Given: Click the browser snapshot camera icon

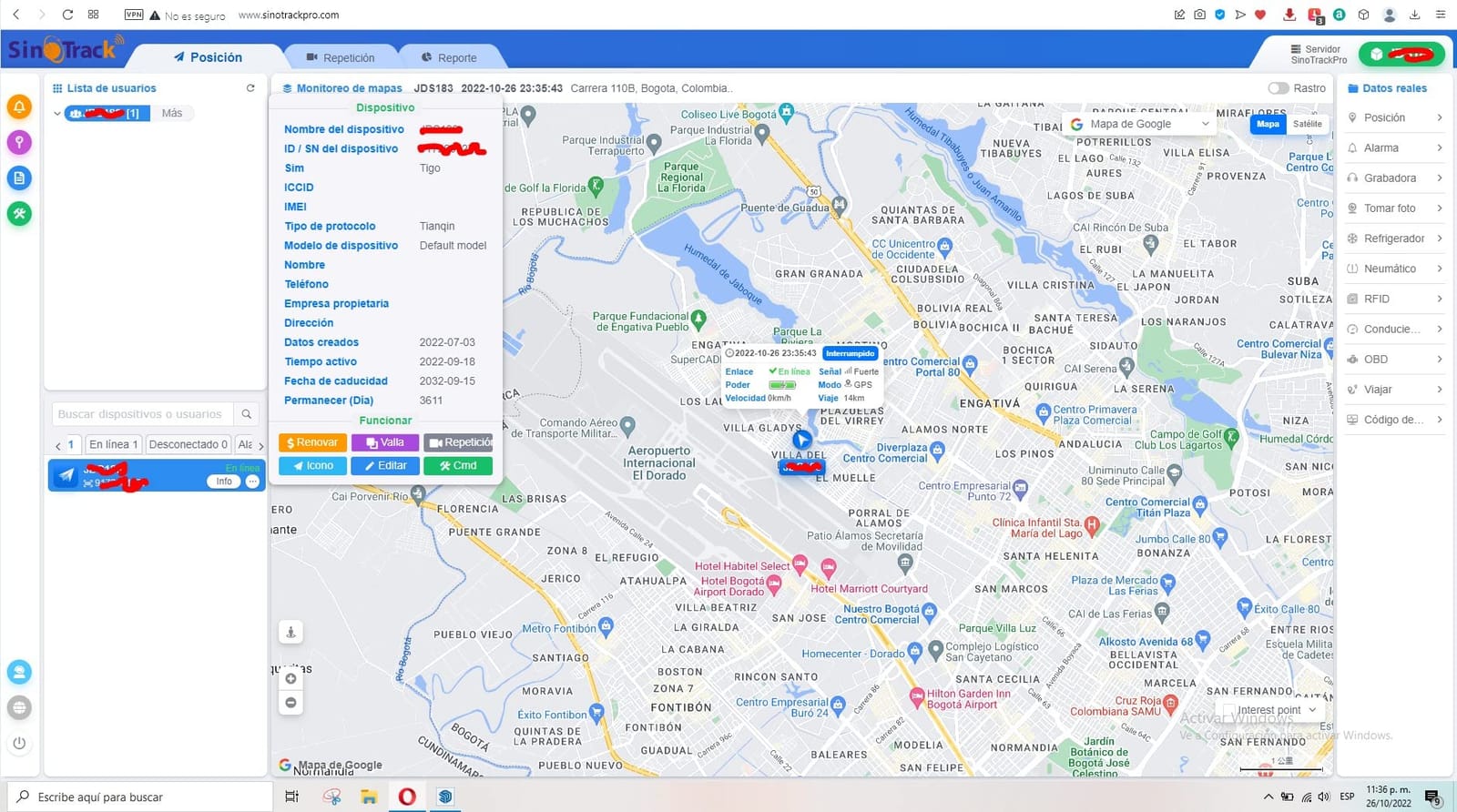Looking at the screenshot, I should pyautogui.click(x=1199, y=15).
